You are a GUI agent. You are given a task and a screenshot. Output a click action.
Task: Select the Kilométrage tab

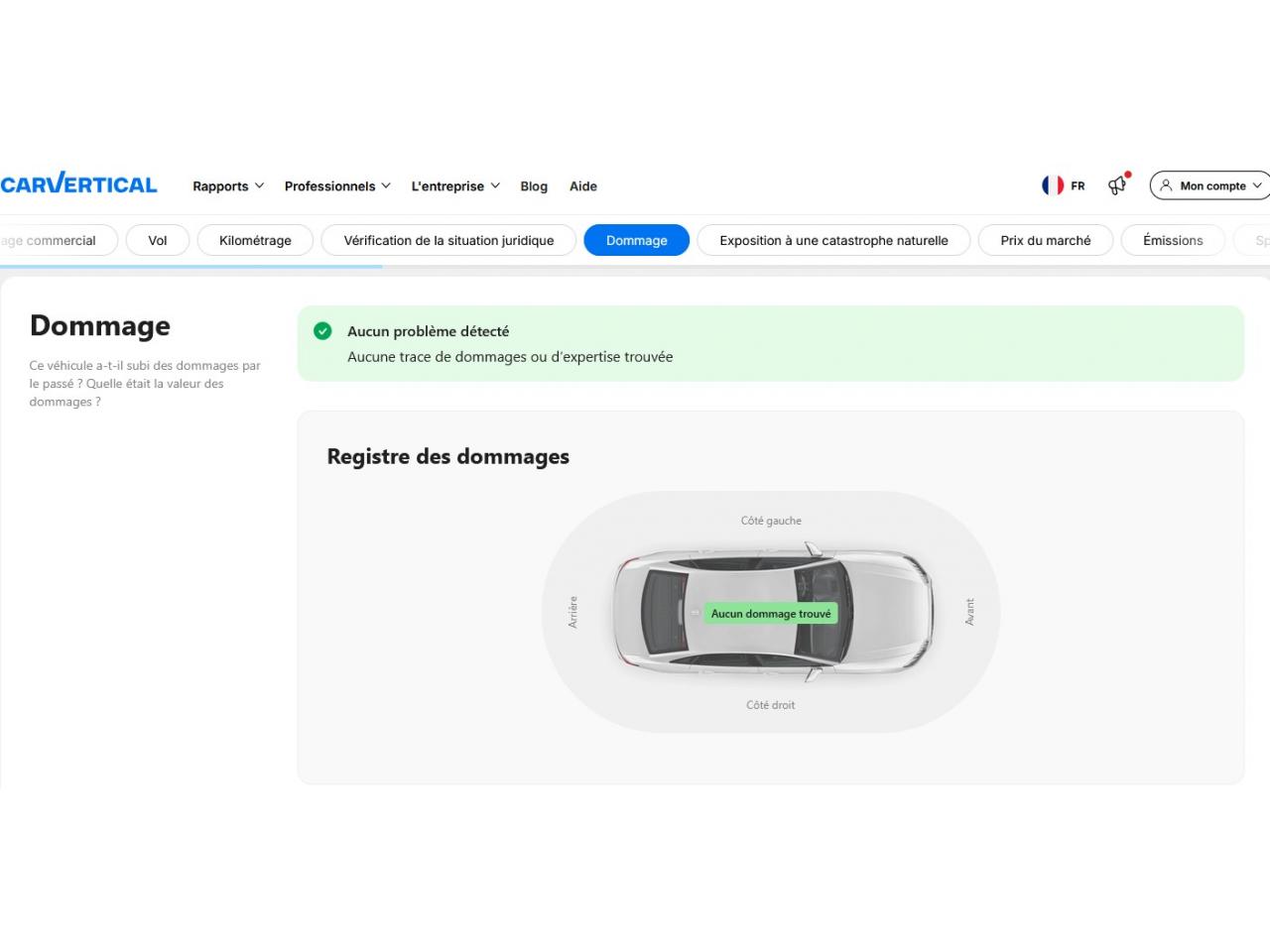pos(255,240)
